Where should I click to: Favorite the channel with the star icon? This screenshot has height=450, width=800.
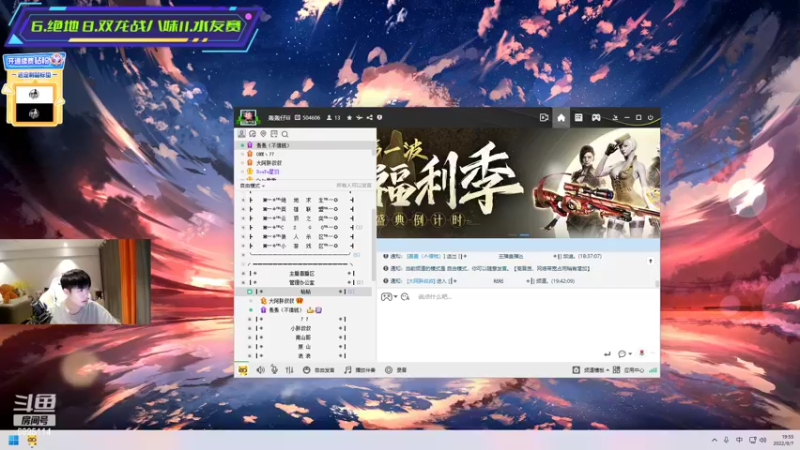click(349, 118)
